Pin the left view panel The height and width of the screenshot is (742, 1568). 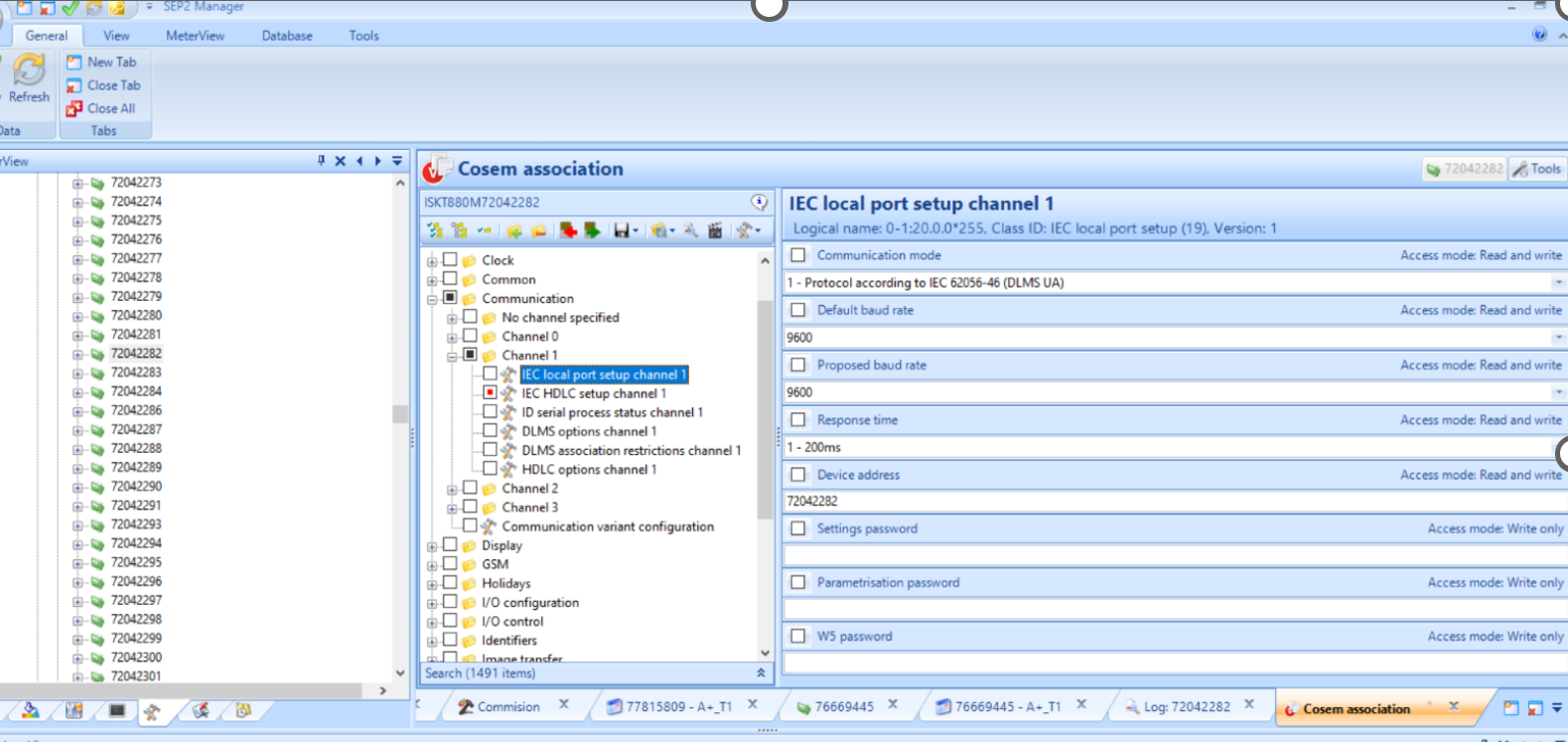321,161
